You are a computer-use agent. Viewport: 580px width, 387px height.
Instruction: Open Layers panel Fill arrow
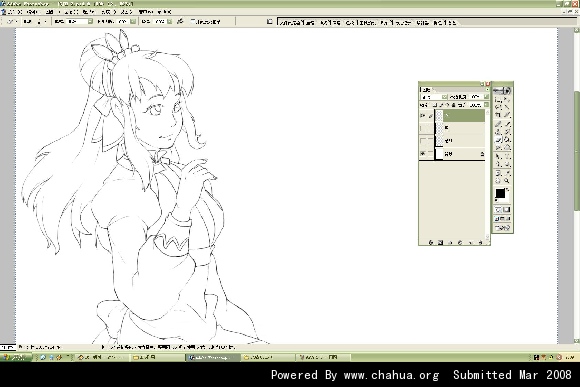click(486, 105)
